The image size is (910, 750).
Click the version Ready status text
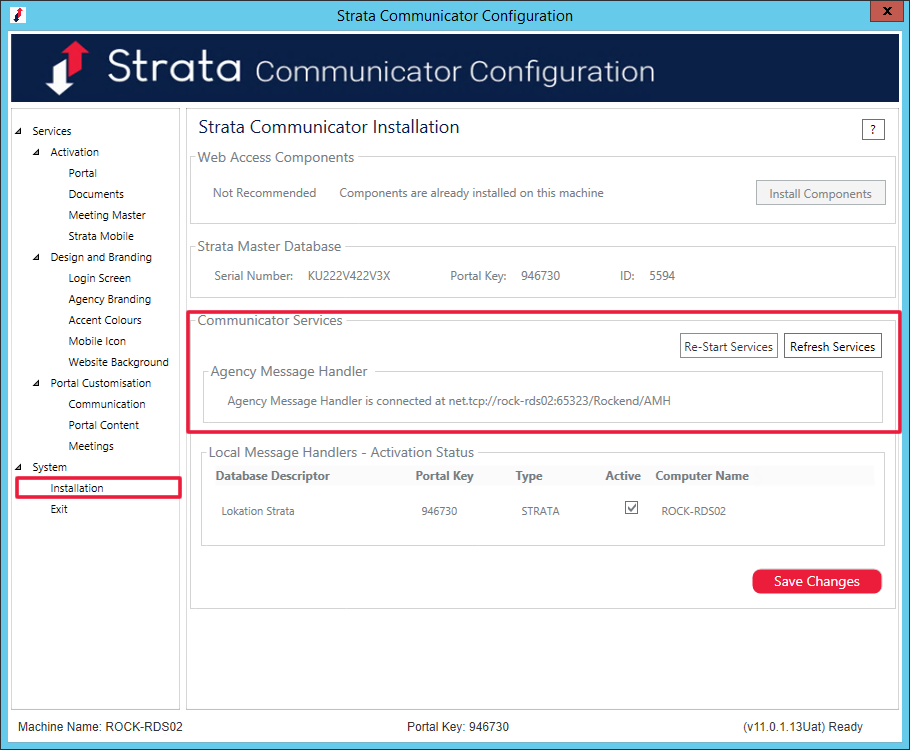pyautogui.click(x=803, y=727)
